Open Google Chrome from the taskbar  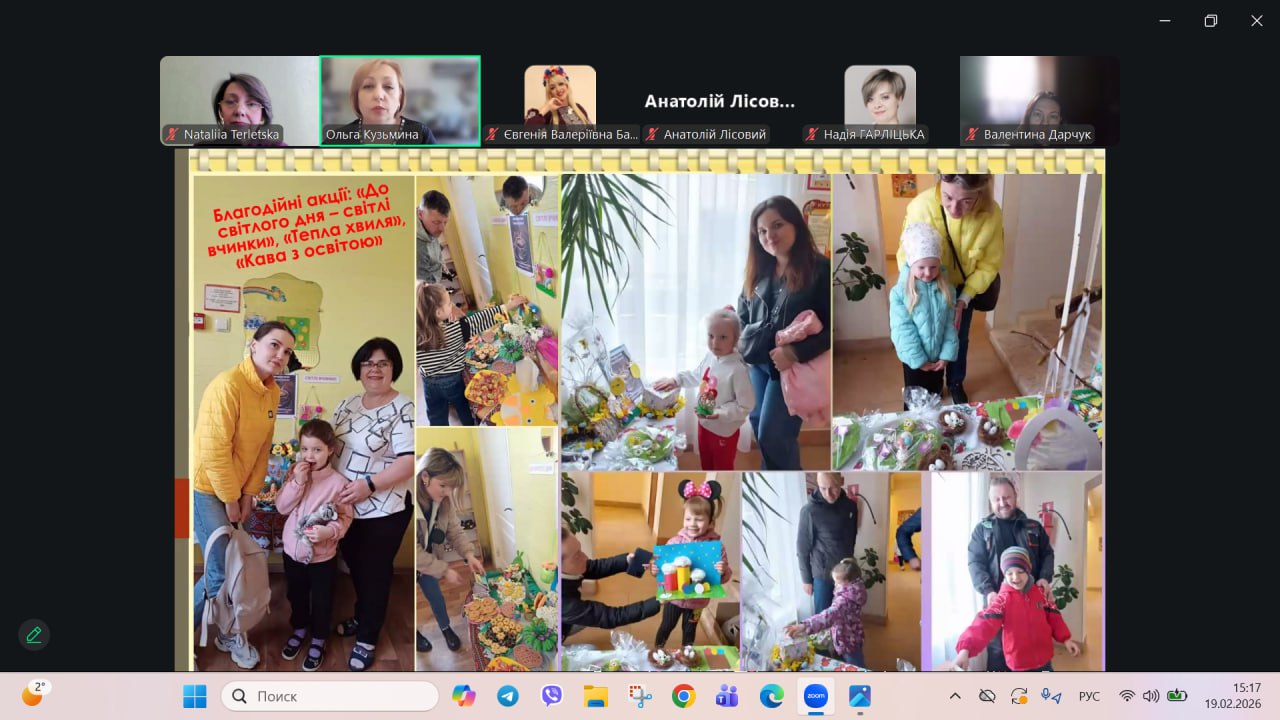click(684, 696)
